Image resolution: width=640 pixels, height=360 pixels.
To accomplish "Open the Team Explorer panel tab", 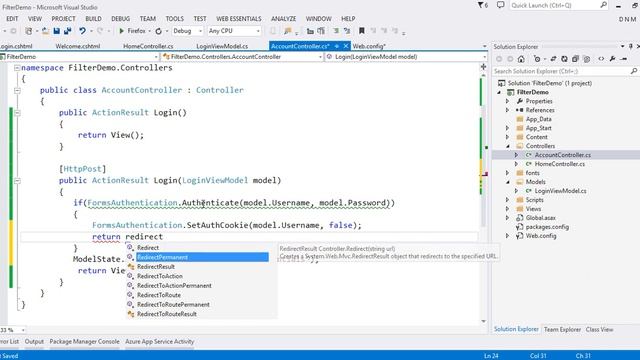I will pos(562,329).
